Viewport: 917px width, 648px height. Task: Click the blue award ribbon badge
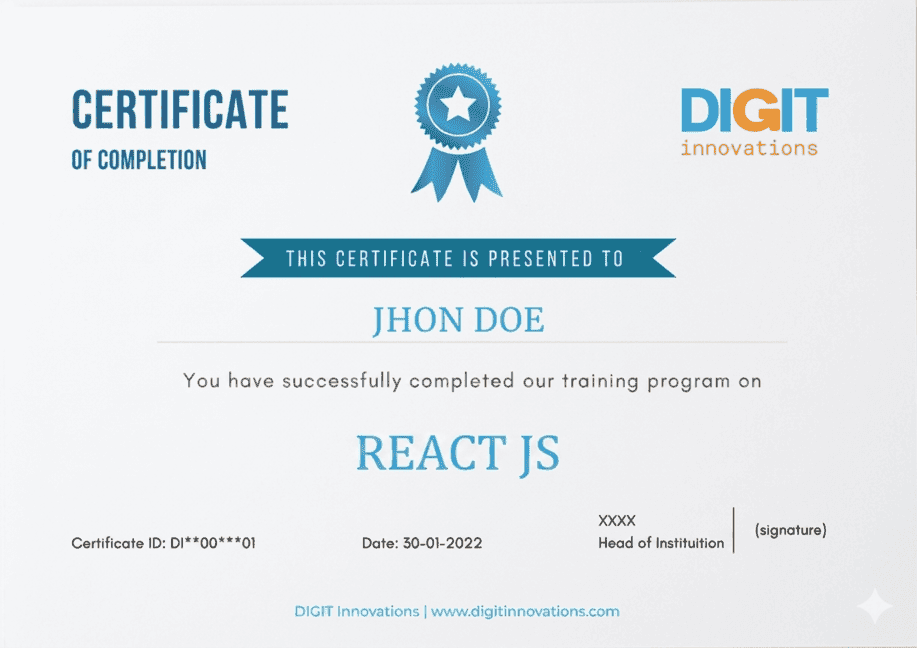[x=457, y=132]
